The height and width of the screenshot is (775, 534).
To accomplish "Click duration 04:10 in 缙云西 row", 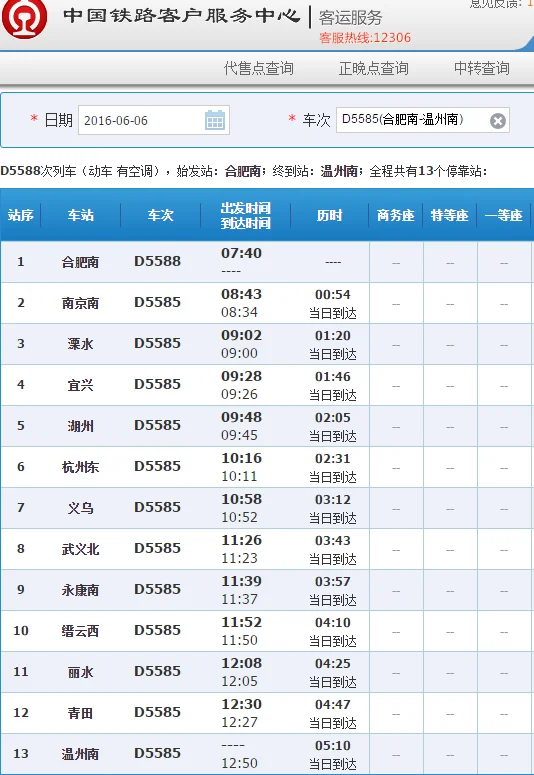I will point(333,623).
